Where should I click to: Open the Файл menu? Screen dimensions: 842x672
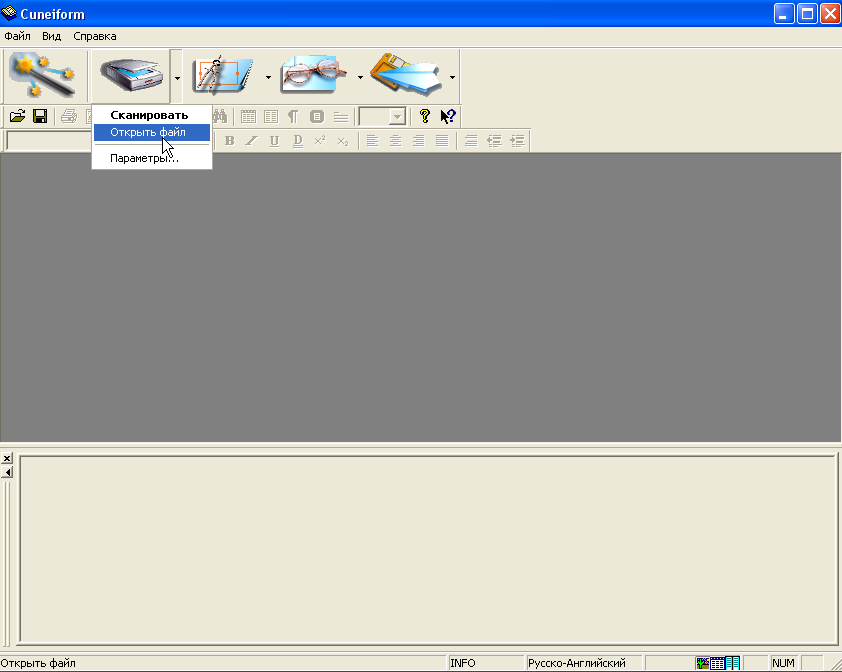click(17, 36)
